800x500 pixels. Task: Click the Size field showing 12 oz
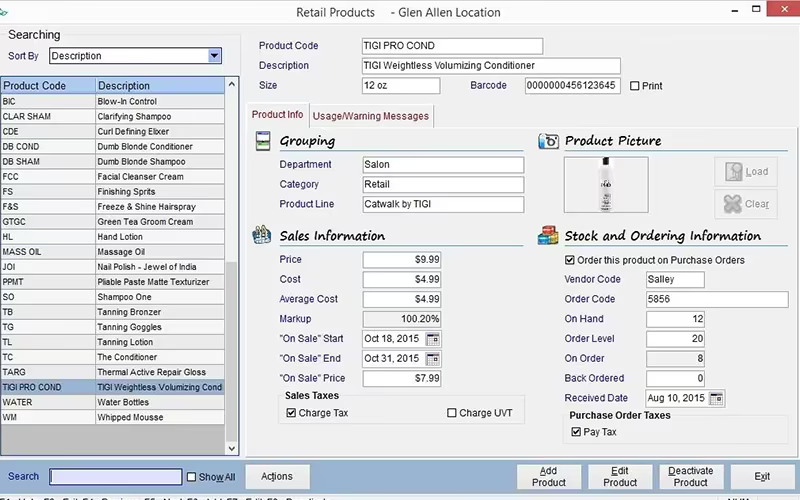[401, 86]
